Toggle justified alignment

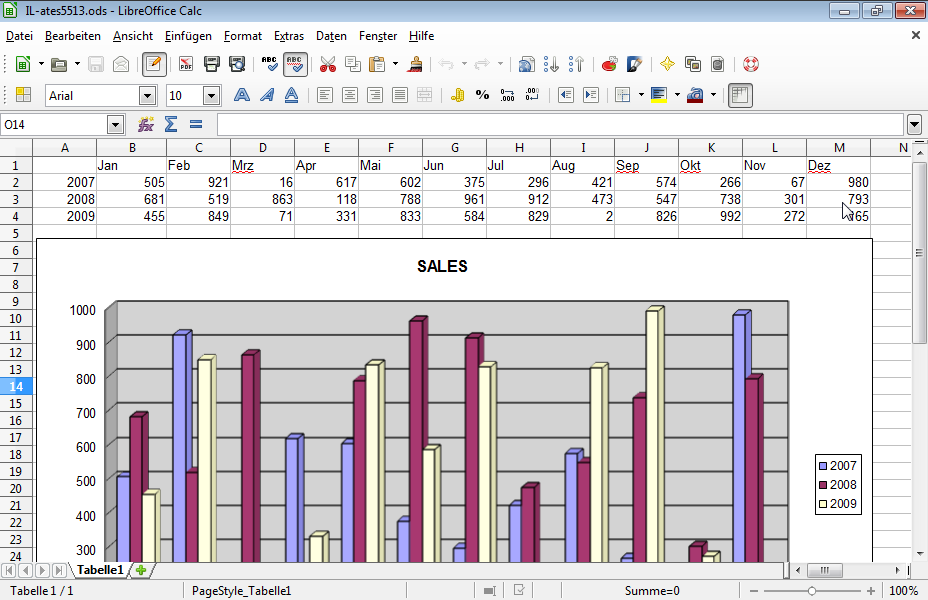[399, 95]
